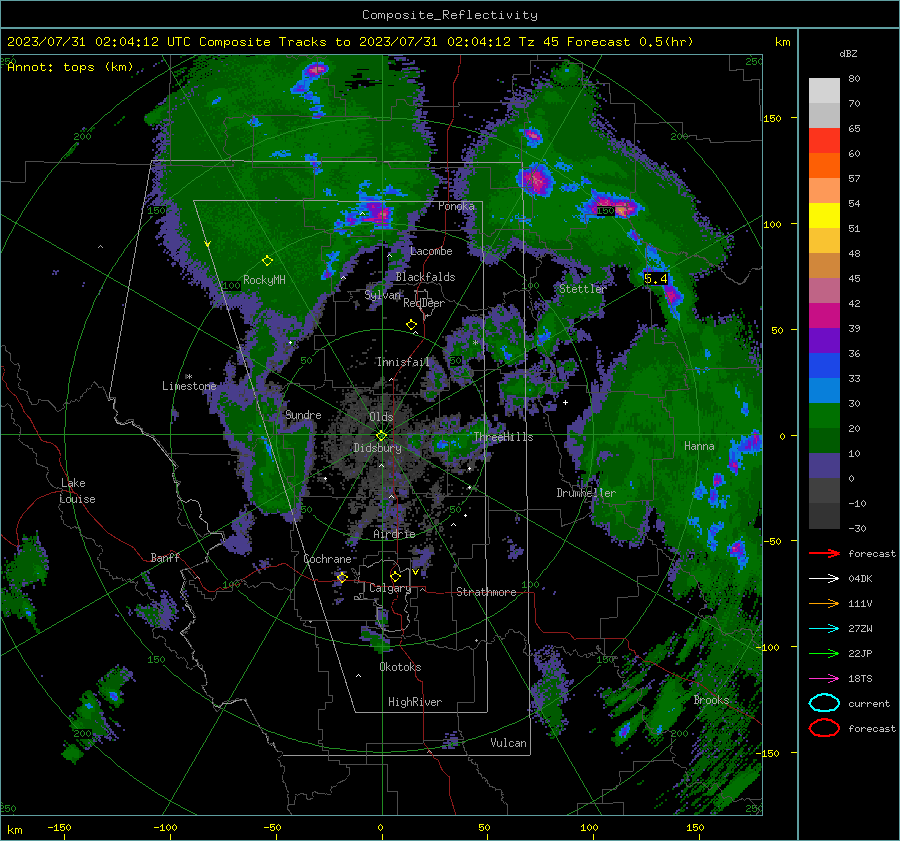Click the Calgary city label
Viewport: 900px width, 841px height.
tap(390, 588)
